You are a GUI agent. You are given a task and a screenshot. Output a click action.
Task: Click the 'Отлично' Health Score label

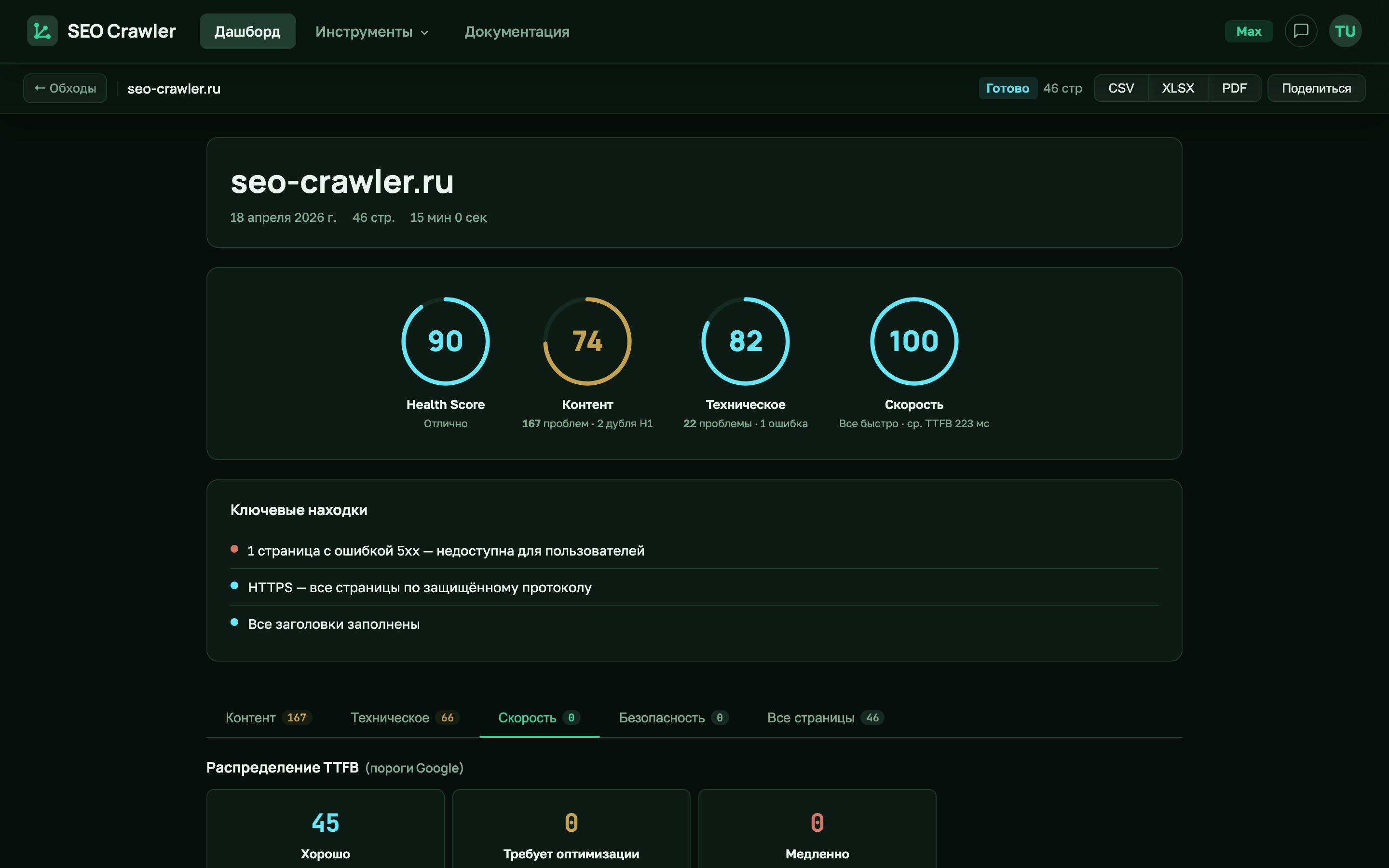pyautogui.click(x=446, y=424)
